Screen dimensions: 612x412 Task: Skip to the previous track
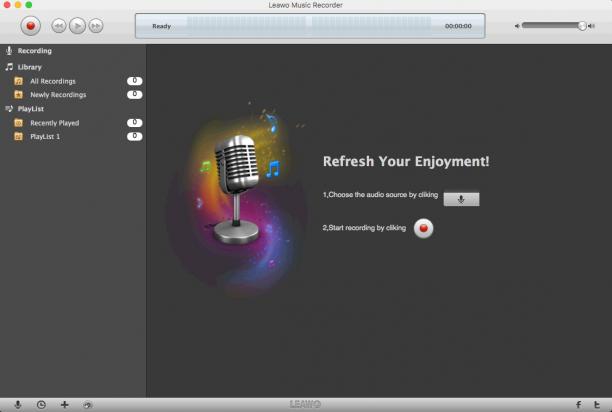click(59, 26)
